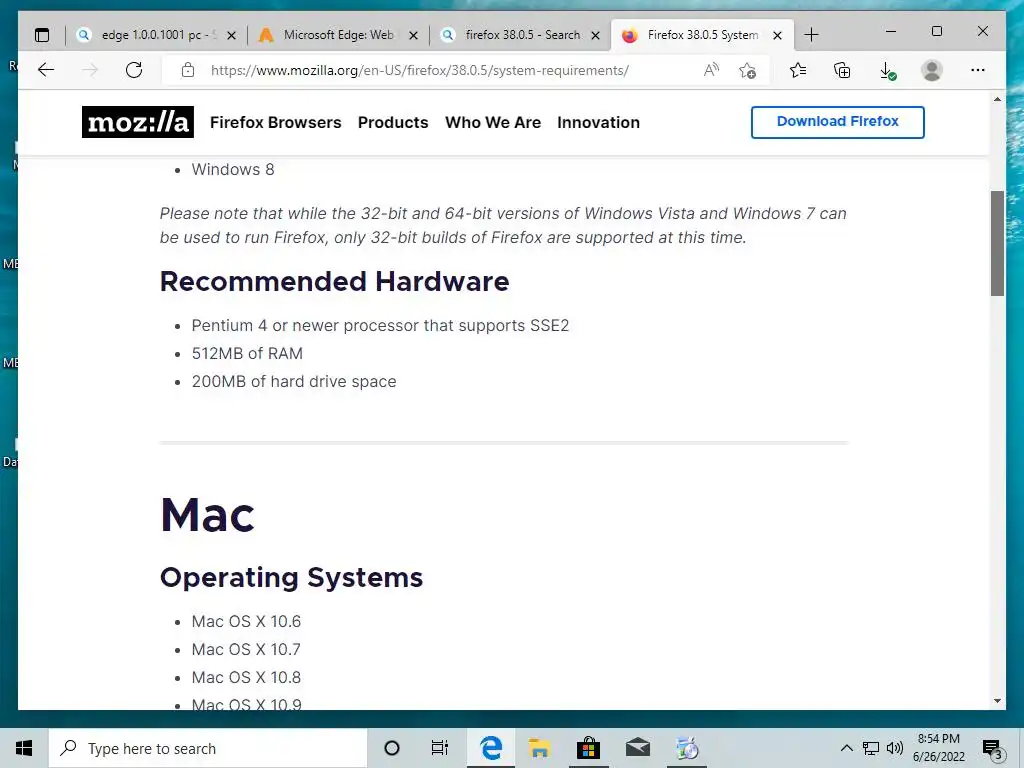Open Collections panel
The image size is (1024, 768).
(x=842, y=70)
